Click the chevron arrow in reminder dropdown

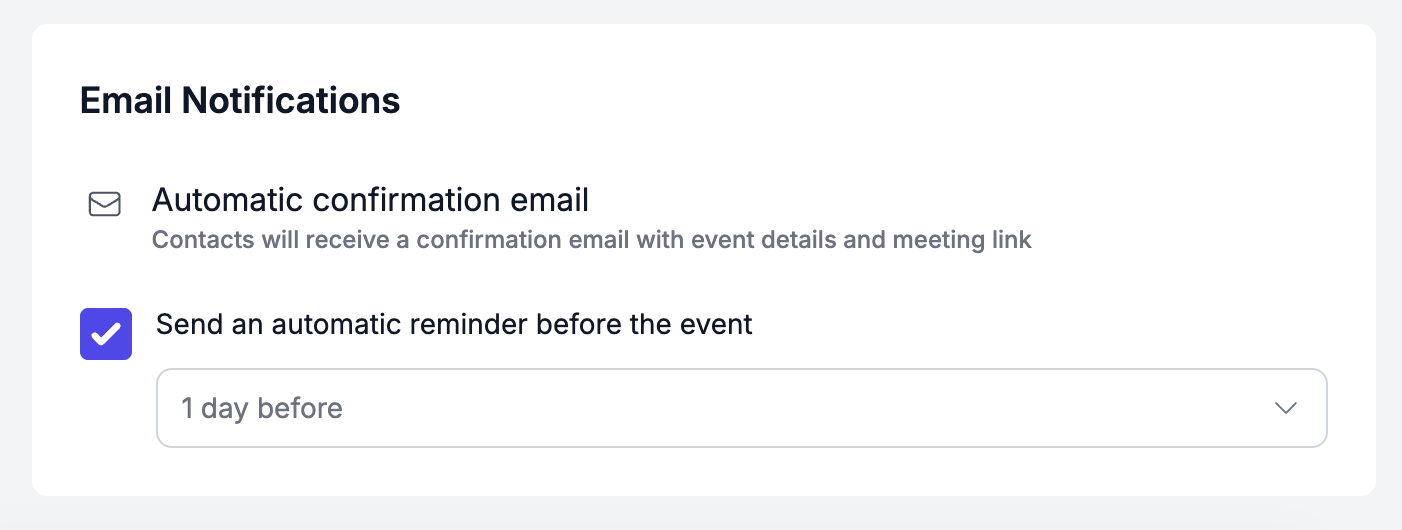pos(1286,408)
